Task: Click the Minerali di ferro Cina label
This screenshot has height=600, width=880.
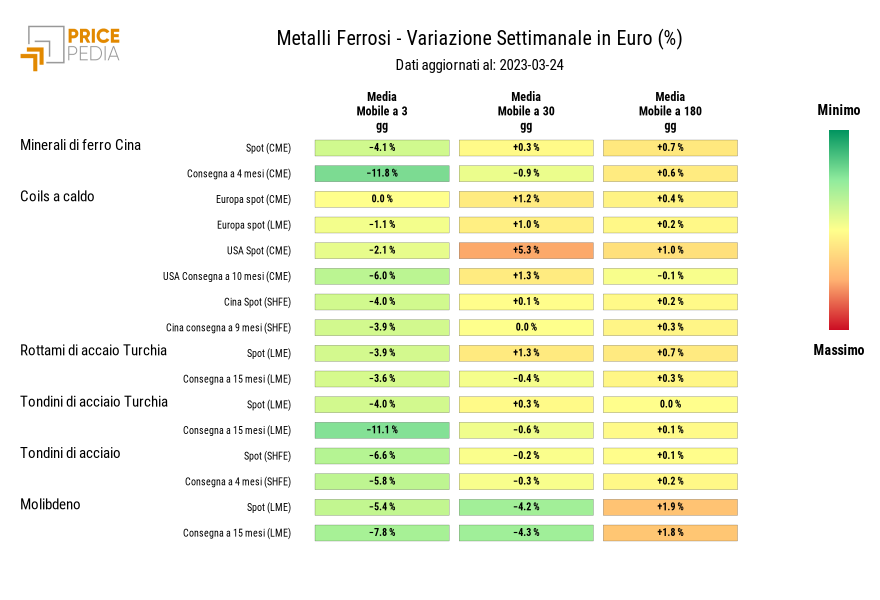Action: [80, 145]
